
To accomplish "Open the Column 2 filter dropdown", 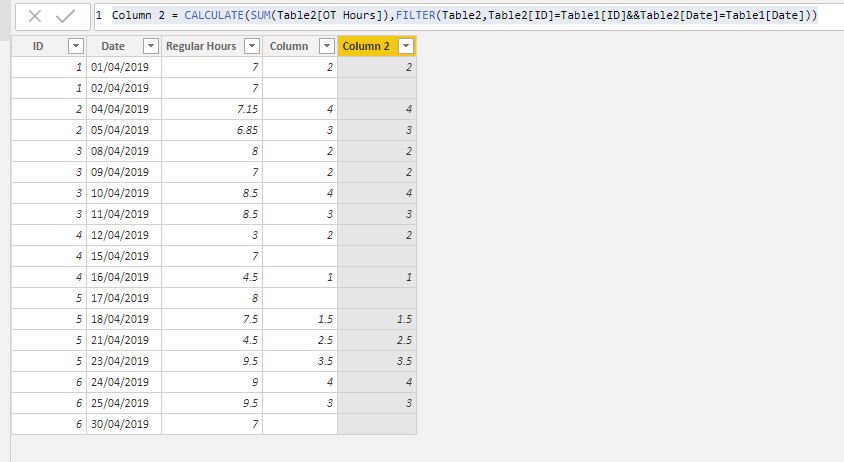I will point(406,46).
